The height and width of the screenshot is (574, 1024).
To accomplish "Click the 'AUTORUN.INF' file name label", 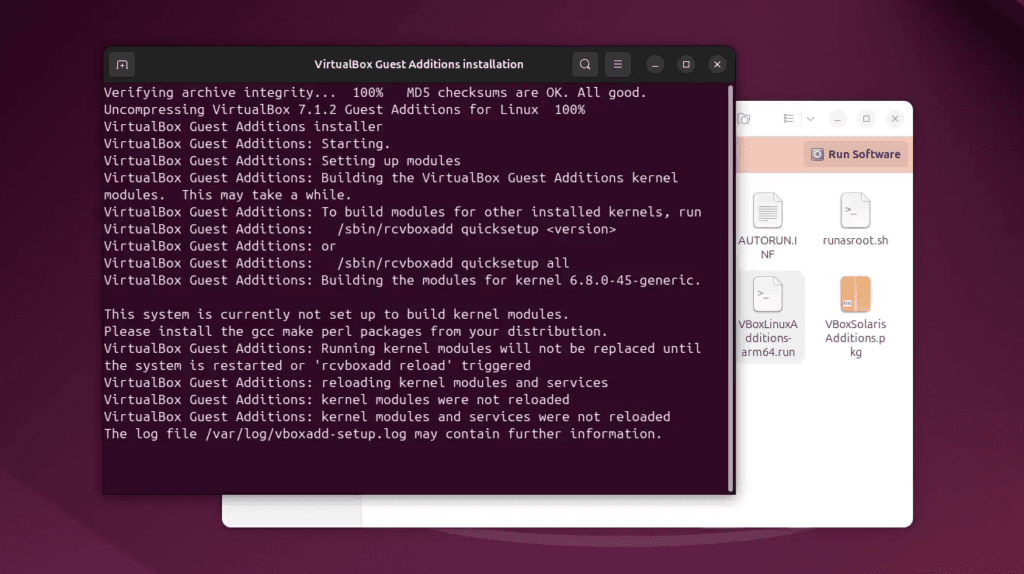I will 767,247.
